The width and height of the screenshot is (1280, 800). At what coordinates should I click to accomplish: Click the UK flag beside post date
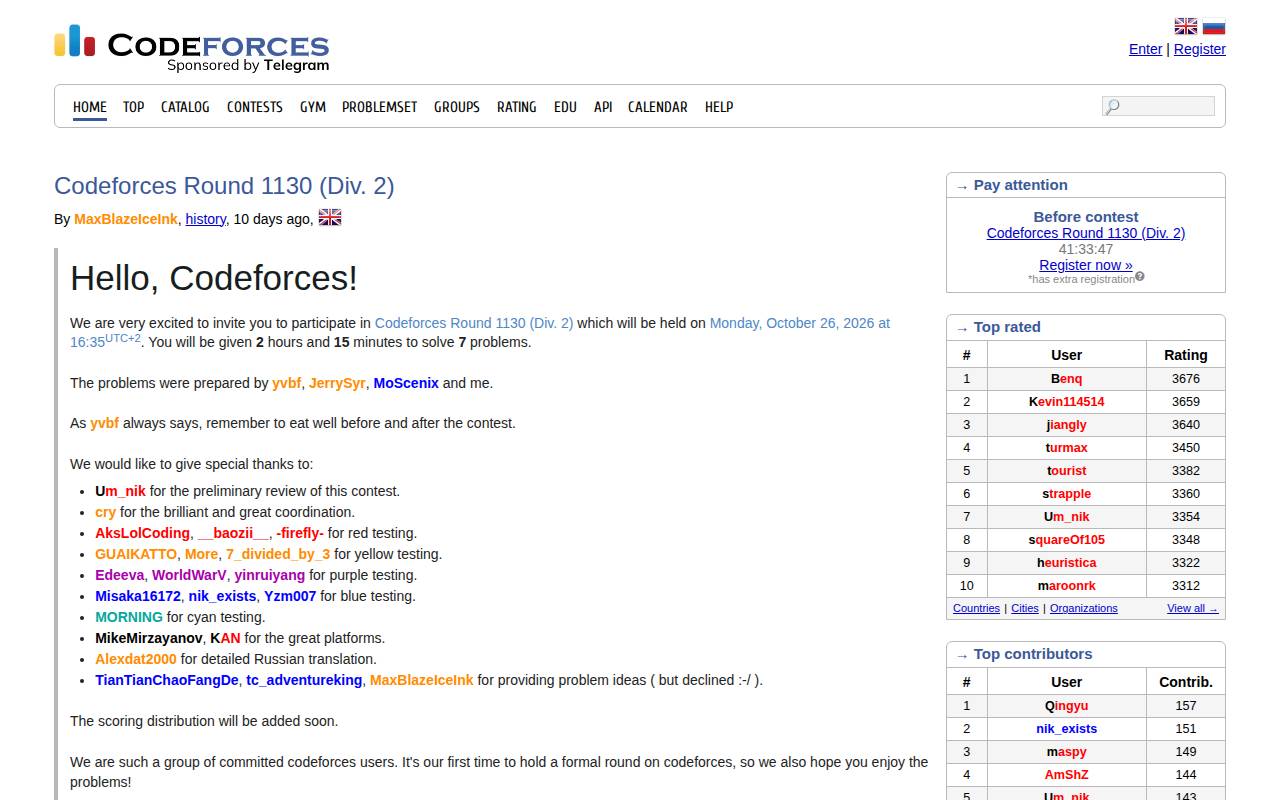[330, 217]
